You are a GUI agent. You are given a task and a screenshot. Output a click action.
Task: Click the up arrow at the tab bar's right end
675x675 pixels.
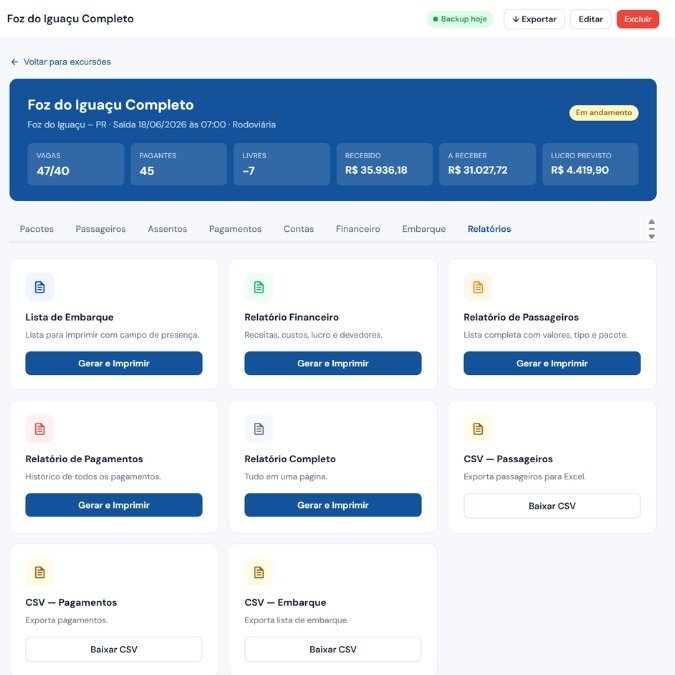[652, 222]
